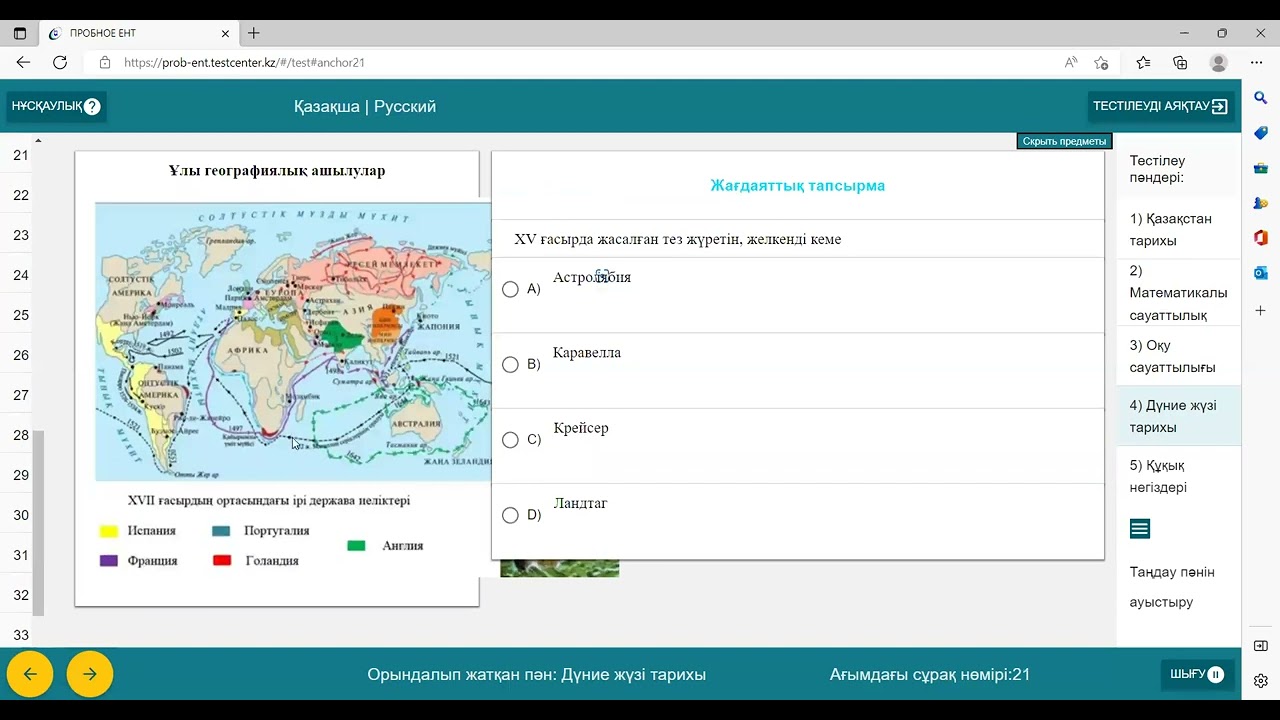Screen dimensions: 1280x720
Task: Click the purple Франция legend swatch
Action: coord(109,561)
